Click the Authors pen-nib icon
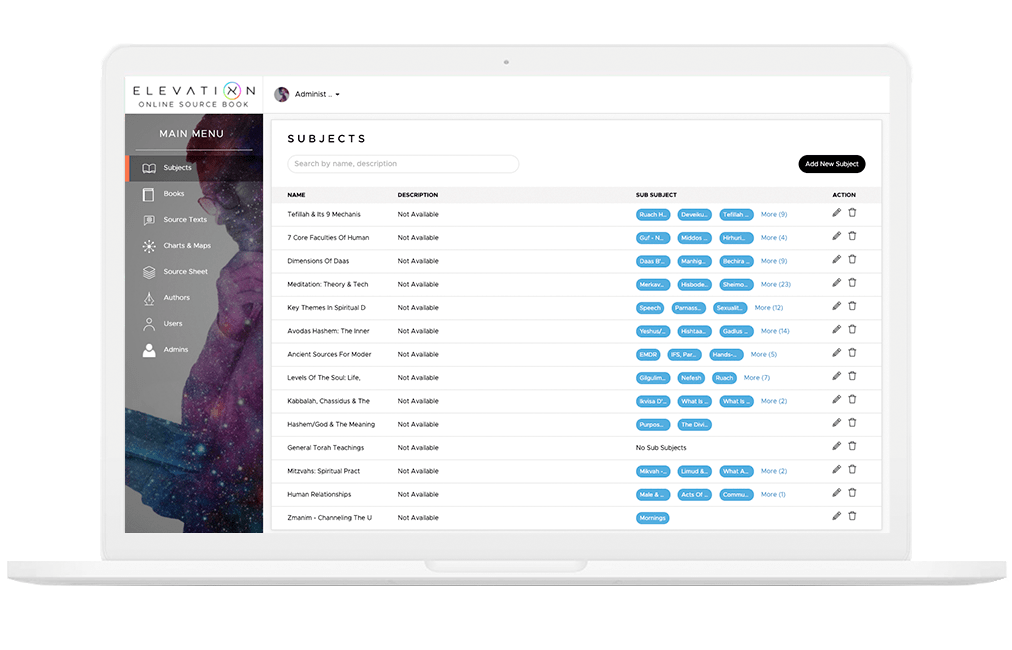Screen dimensions: 1012x650 coord(149,298)
